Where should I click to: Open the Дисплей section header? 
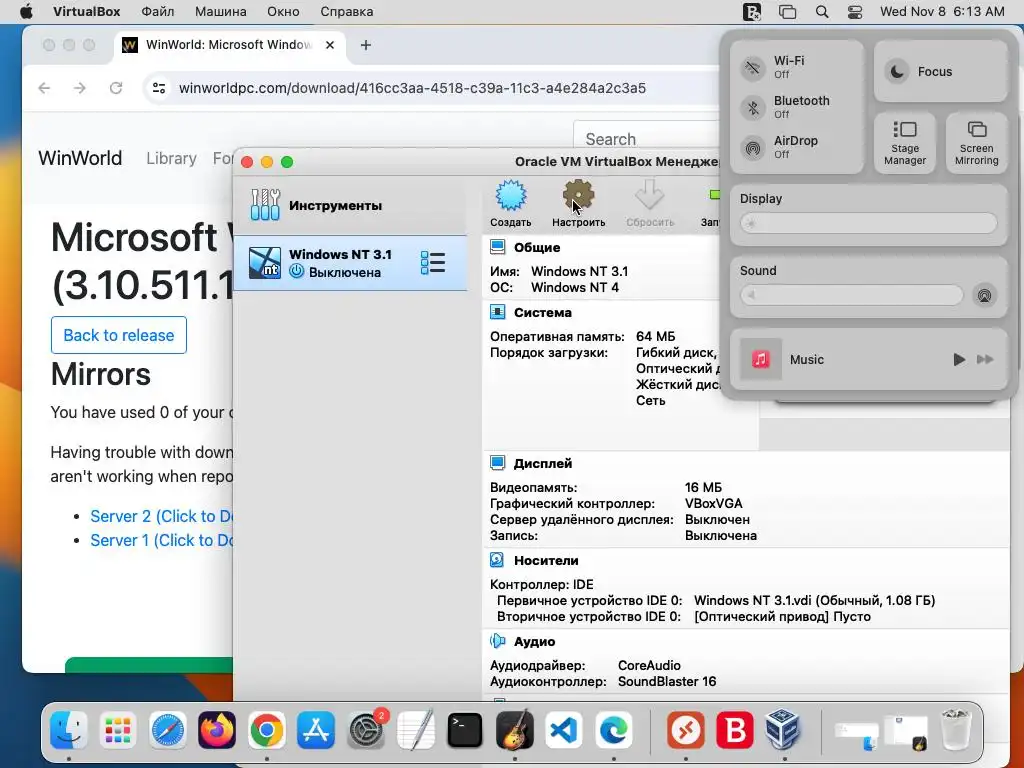click(543, 463)
